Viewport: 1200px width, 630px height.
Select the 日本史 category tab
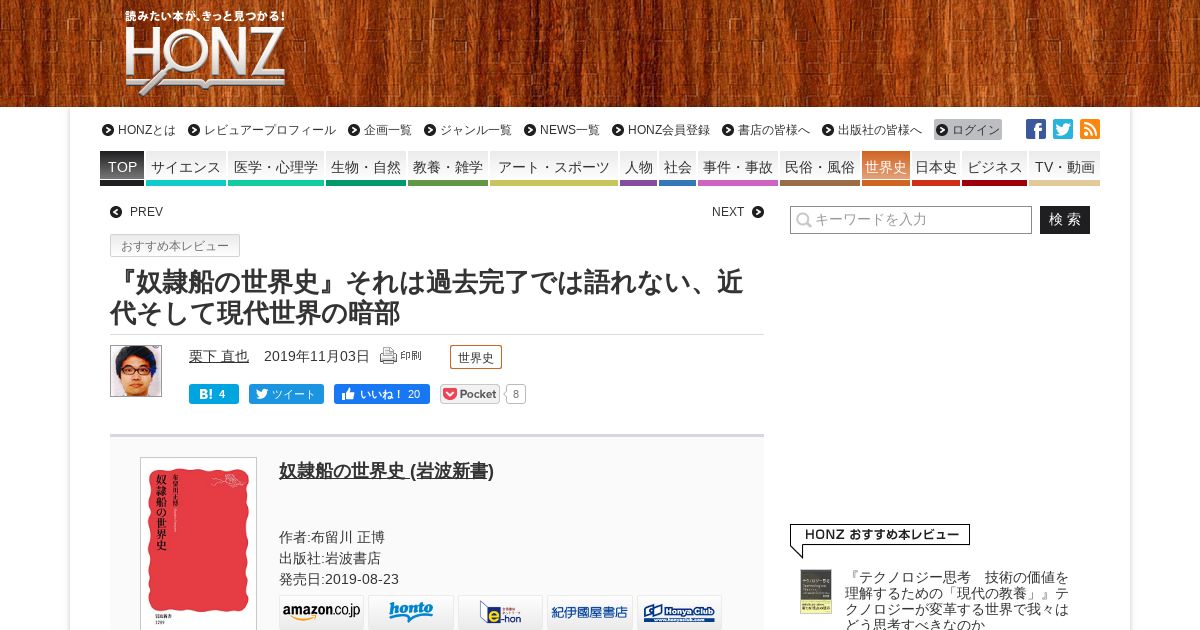936,168
